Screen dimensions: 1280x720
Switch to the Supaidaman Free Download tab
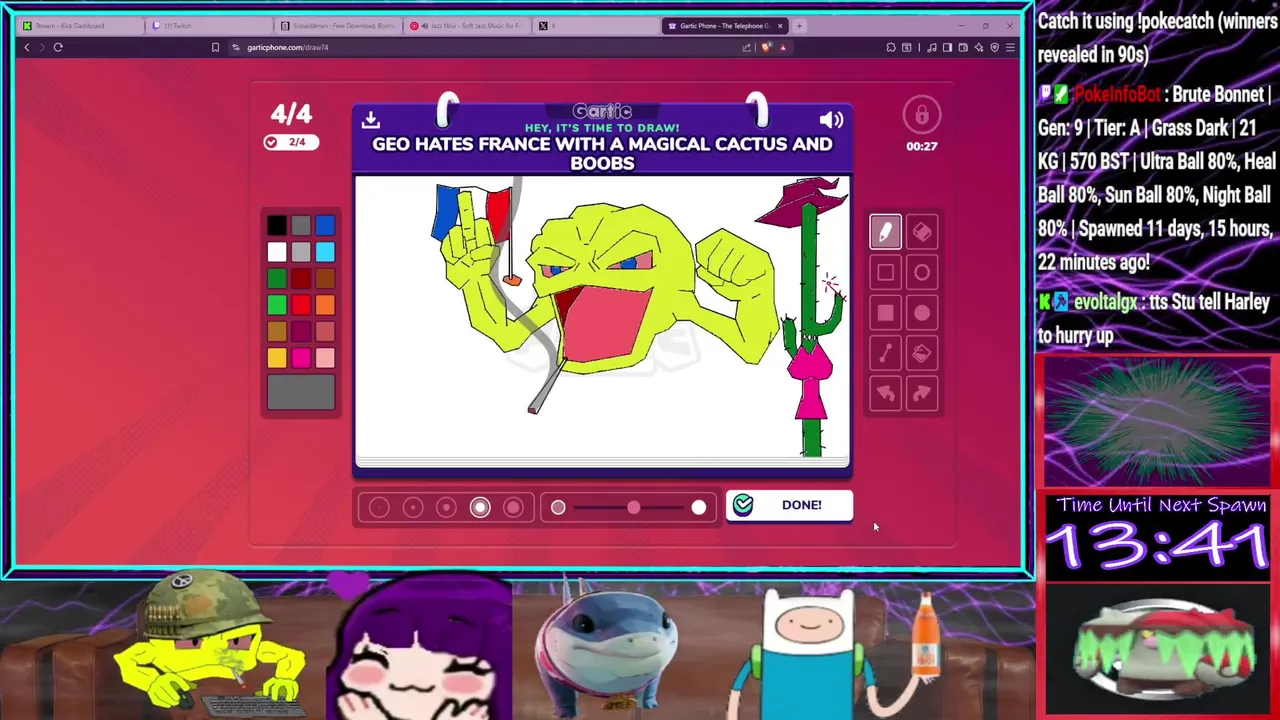click(338, 25)
